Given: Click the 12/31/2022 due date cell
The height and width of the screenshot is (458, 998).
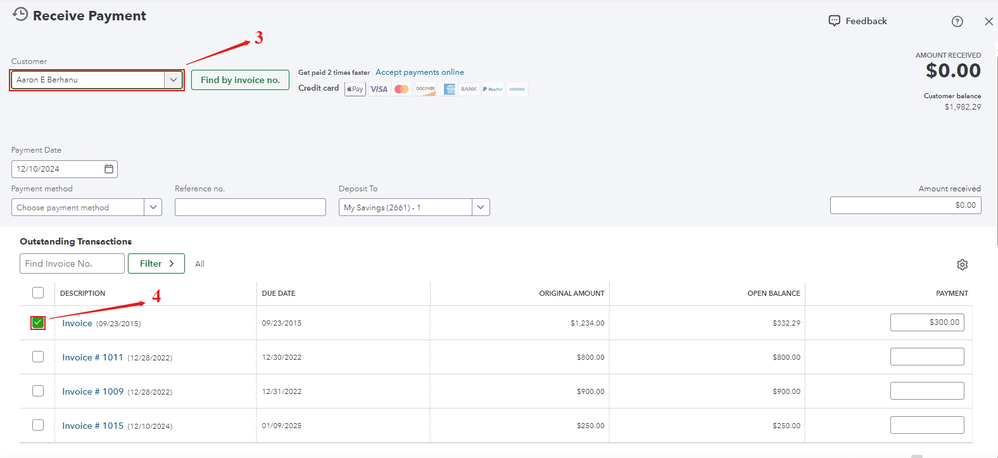Looking at the screenshot, I should point(281,392).
